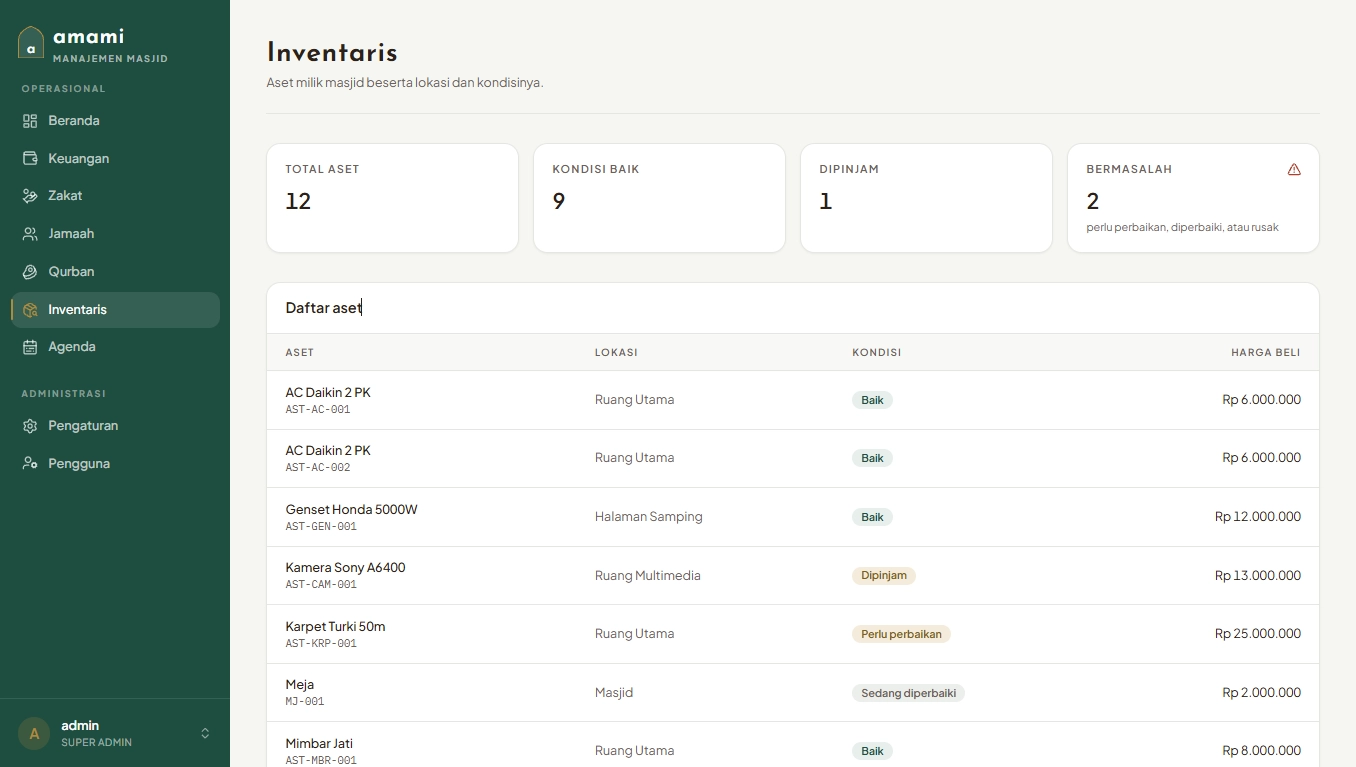Click the Total Aset summary card
The image size is (1356, 767).
pyautogui.click(x=392, y=198)
